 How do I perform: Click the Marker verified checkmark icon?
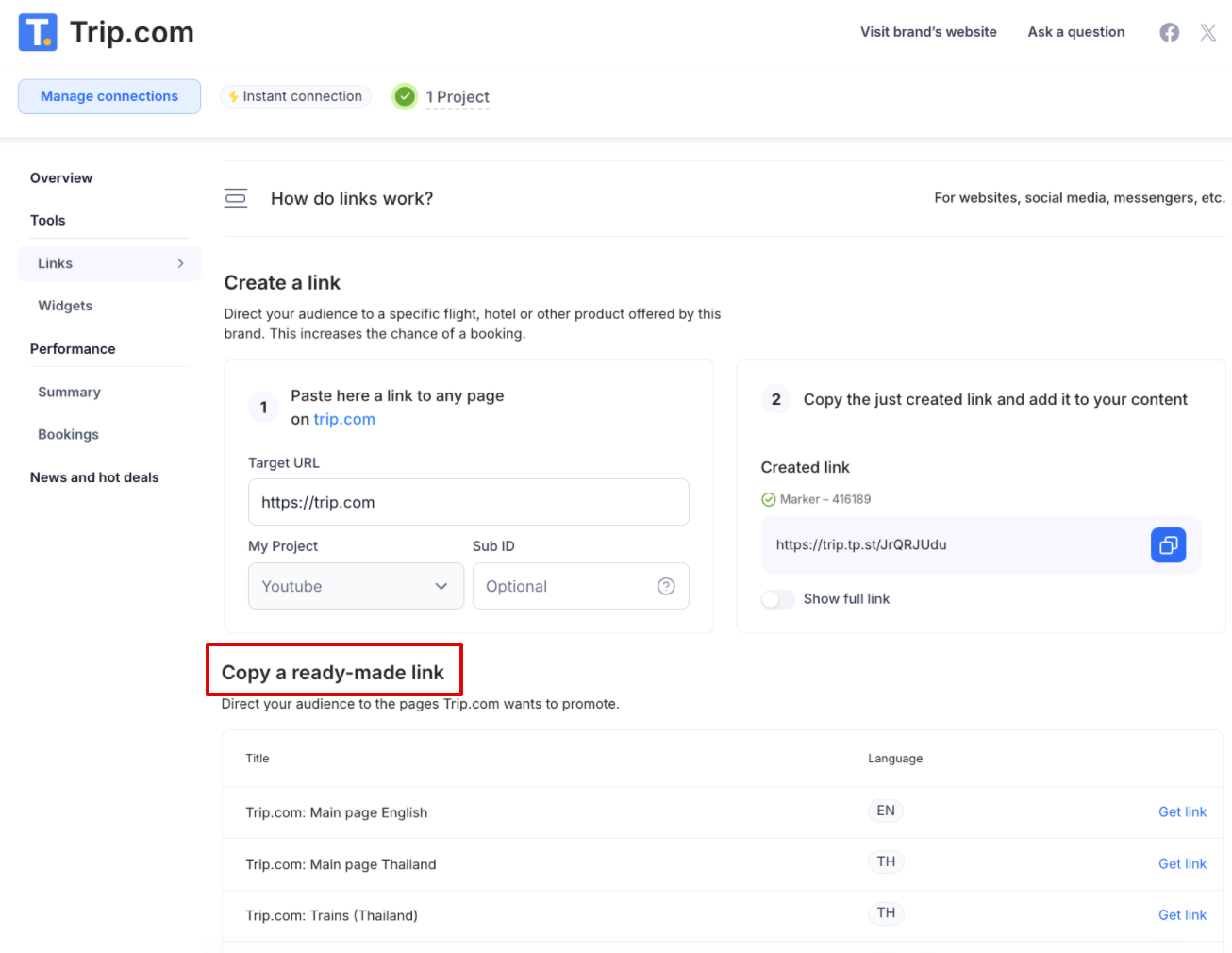tap(768, 499)
